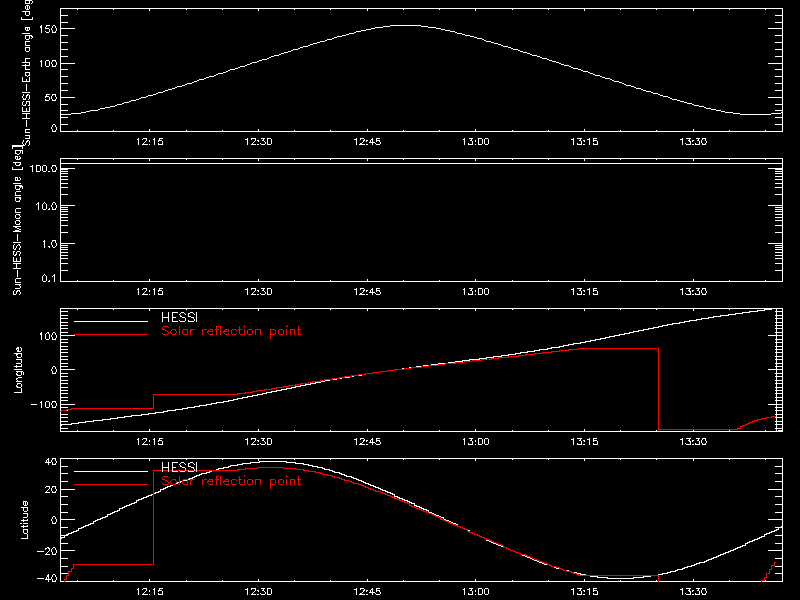Click the 12:15 tick label under Latitude plot

(149, 592)
